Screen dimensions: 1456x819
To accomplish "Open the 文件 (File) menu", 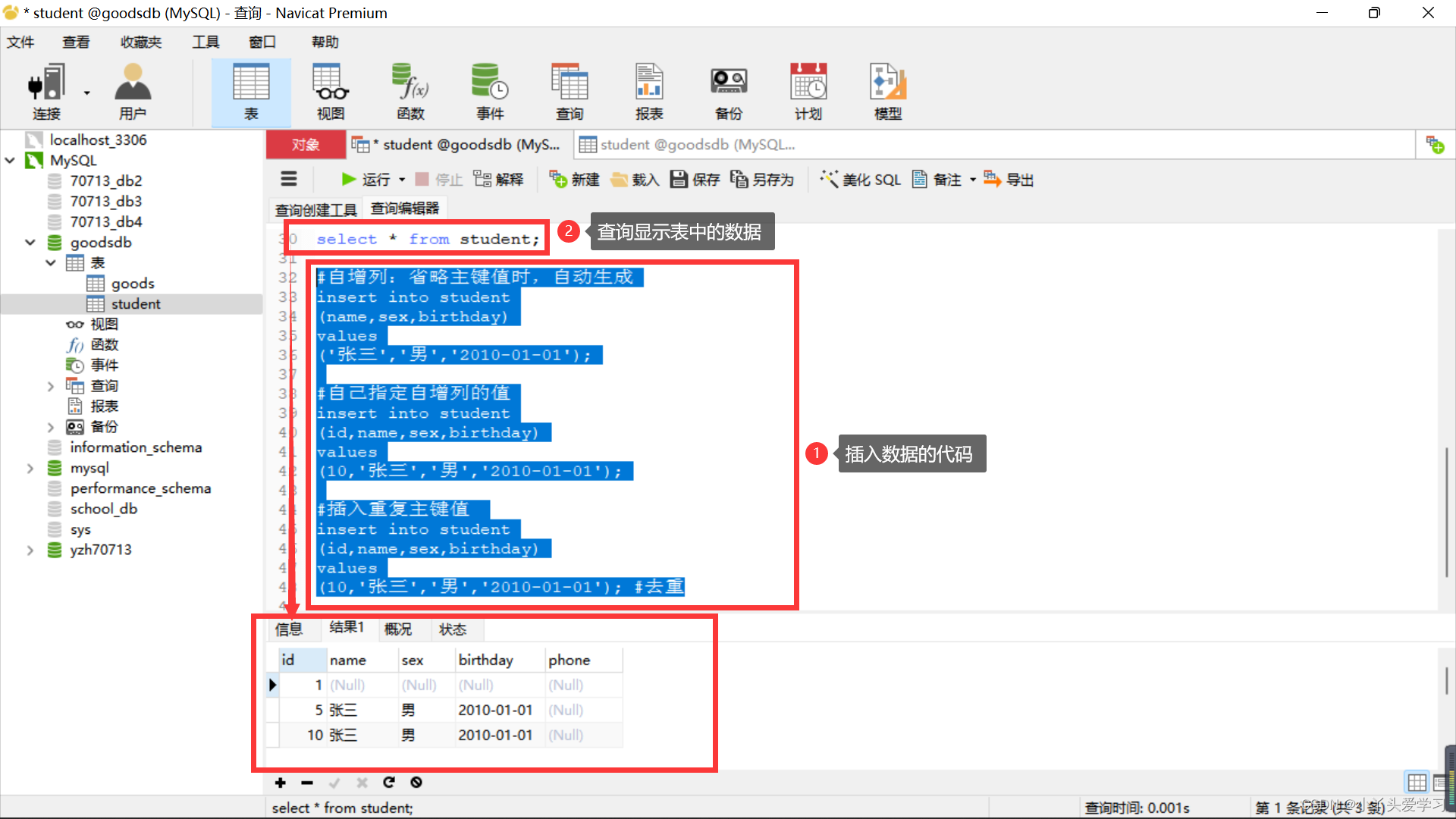I will [x=20, y=42].
